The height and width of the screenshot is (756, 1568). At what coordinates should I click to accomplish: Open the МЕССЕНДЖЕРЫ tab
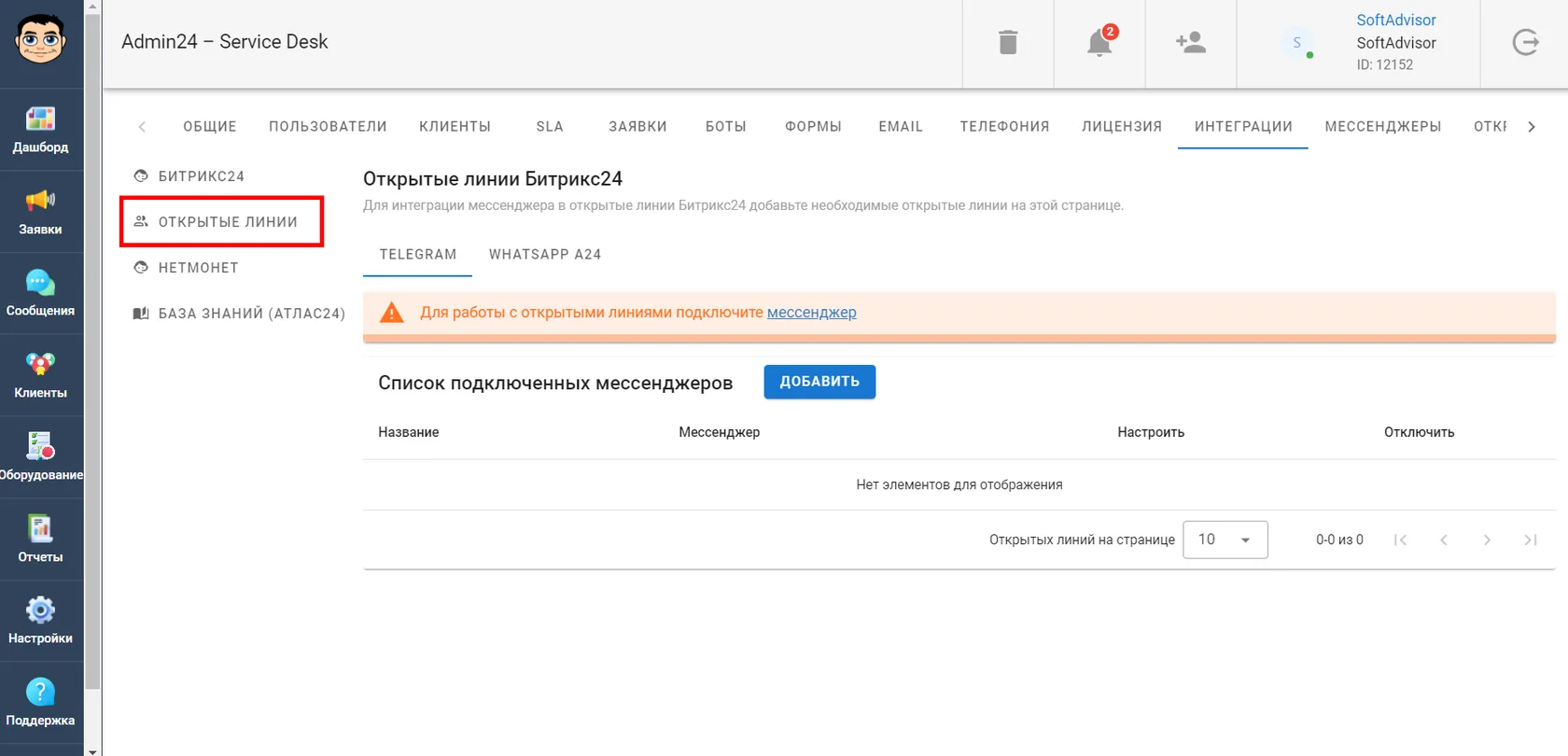coord(1383,127)
